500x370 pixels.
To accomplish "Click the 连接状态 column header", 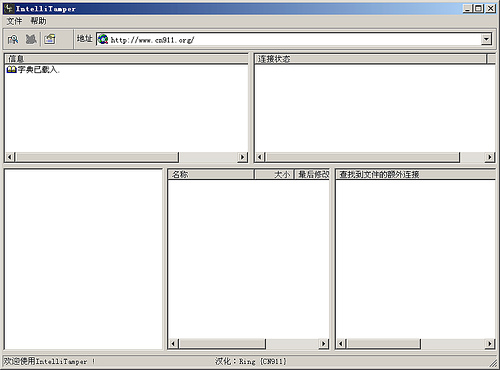I will click(370, 59).
